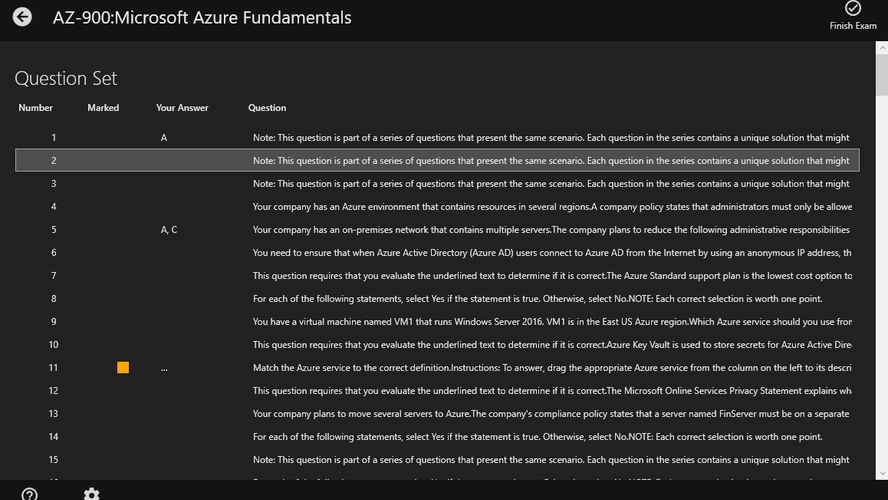The height and width of the screenshot is (500, 888).
Task: Select question 11 Match the Azure service
Action: click(x=552, y=368)
